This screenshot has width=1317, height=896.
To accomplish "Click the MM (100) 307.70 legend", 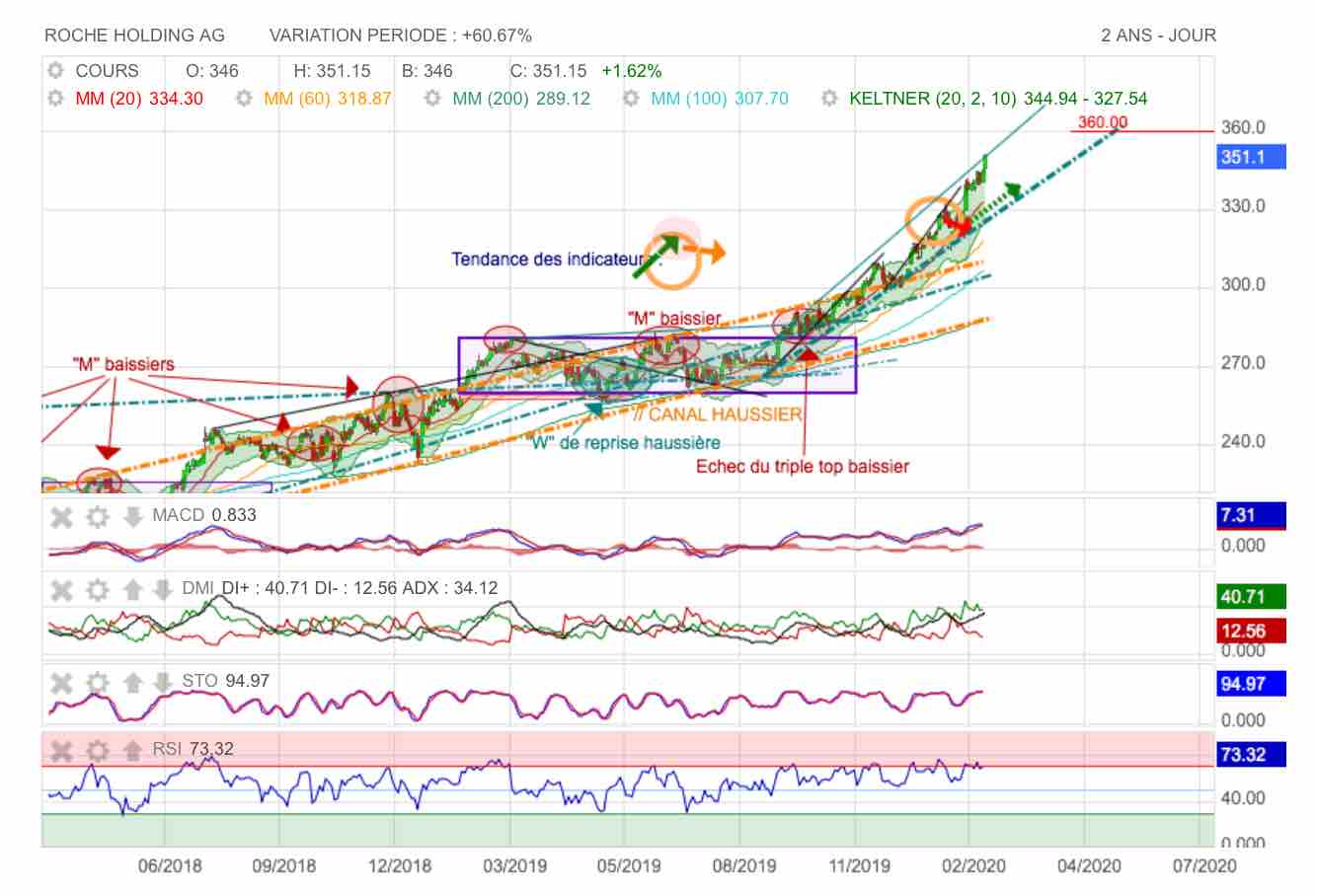I will tap(721, 99).
